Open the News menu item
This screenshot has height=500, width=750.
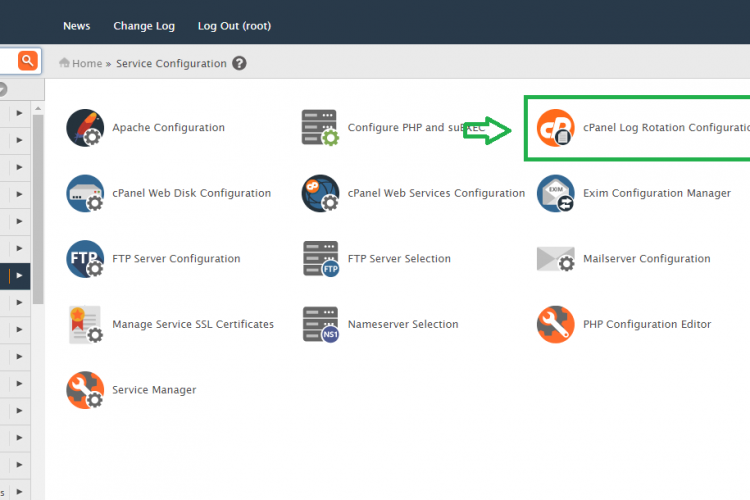point(77,26)
